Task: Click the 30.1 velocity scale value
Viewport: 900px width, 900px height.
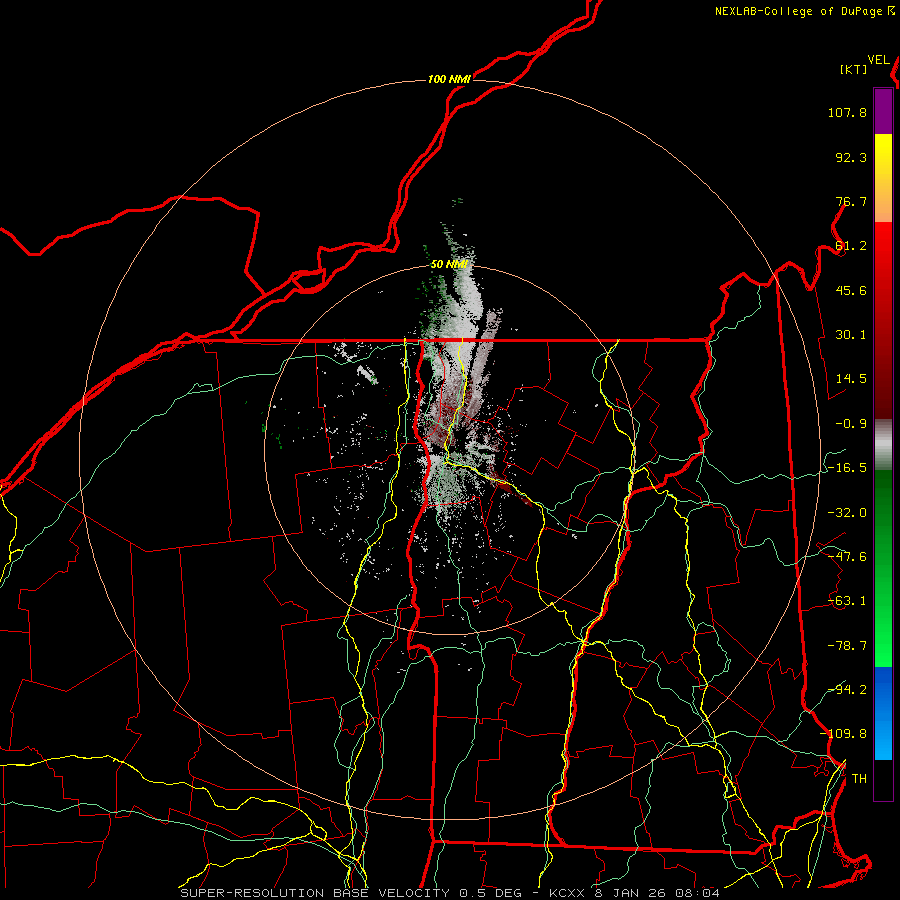Action: pos(851,335)
